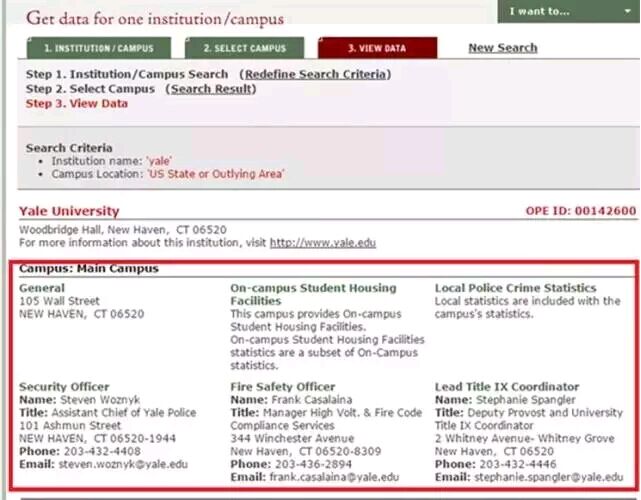The image size is (641, 500).
Task: Open the Select Campus tab
Action: pyautogui.click(x=244, y=48)
